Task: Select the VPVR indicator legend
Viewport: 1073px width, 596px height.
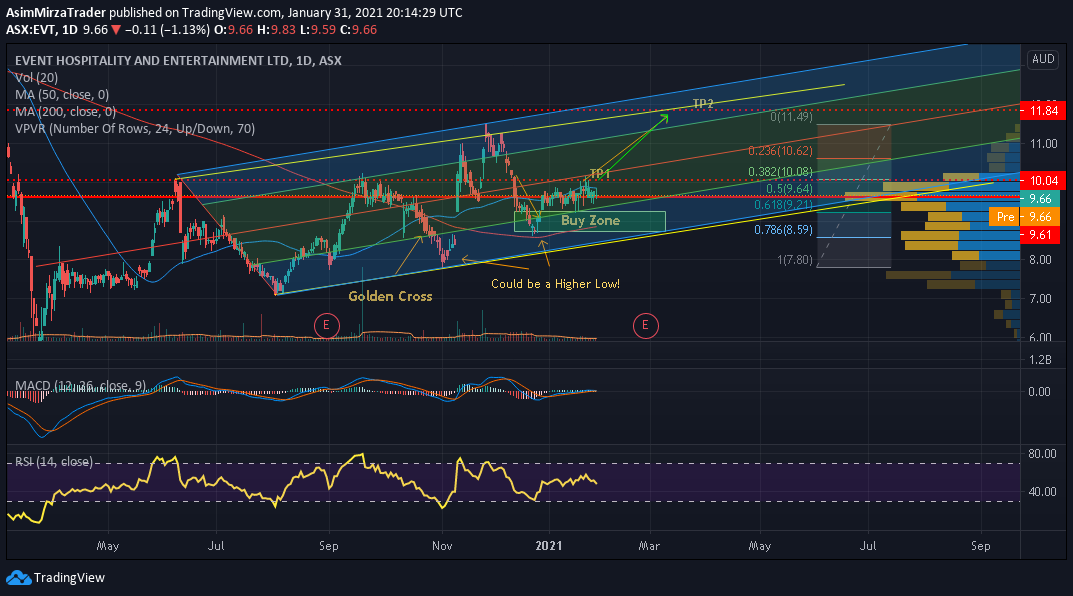Action: point(135,129)
